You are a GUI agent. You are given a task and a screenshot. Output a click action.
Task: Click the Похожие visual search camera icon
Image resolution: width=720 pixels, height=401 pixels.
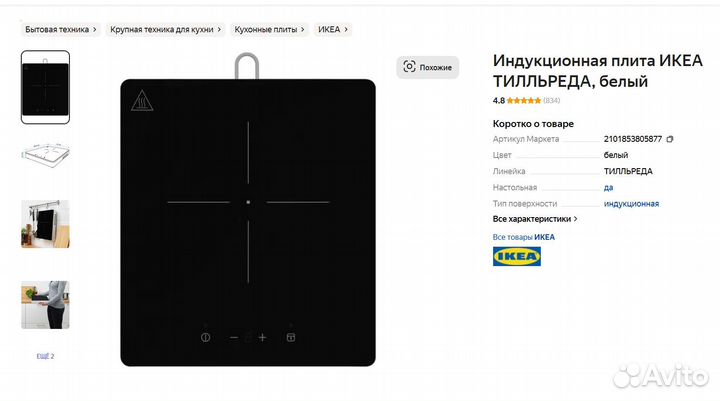pyautogui.click(x=409, y=67)
